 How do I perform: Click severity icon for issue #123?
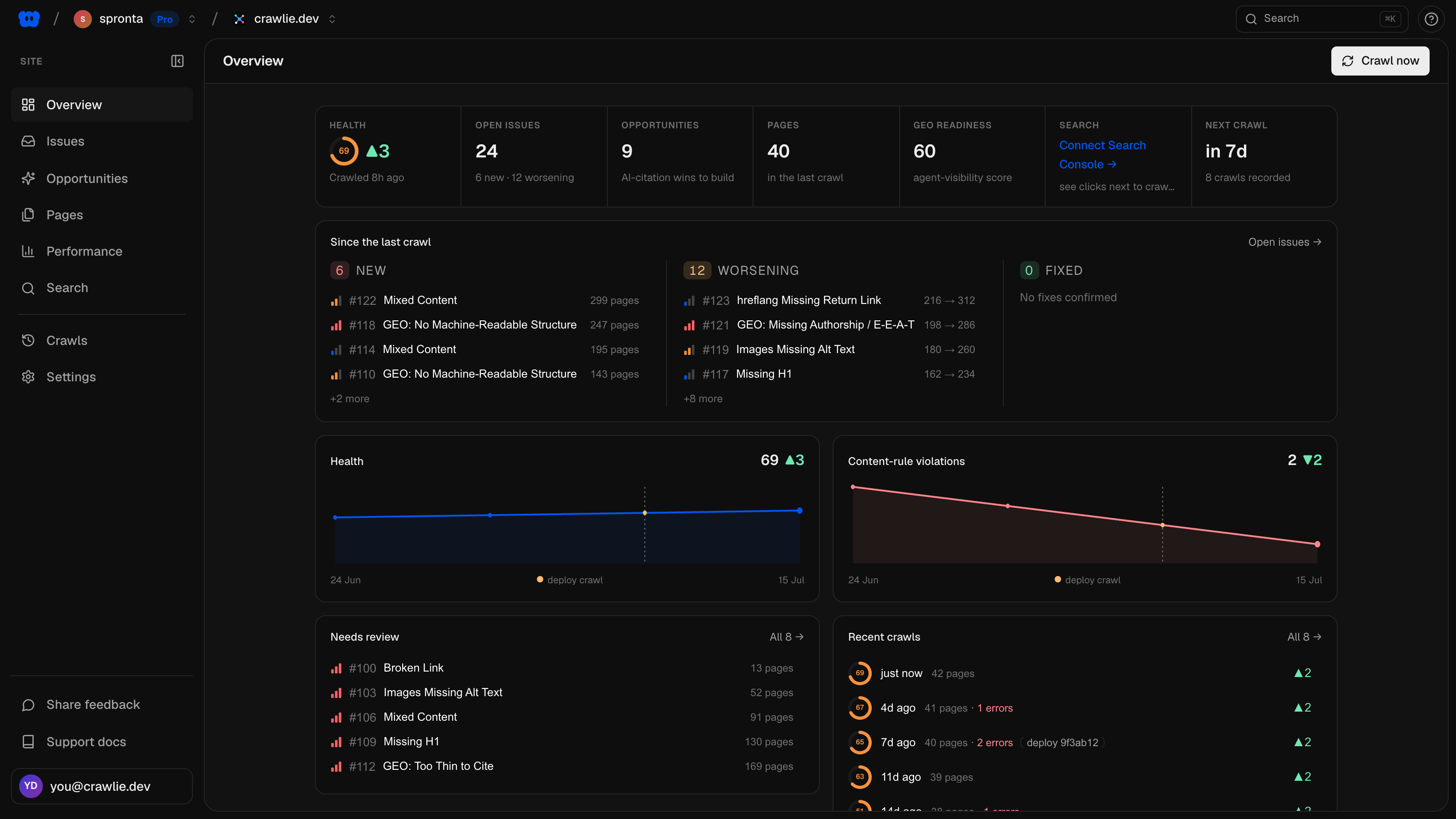coord(690,301)
